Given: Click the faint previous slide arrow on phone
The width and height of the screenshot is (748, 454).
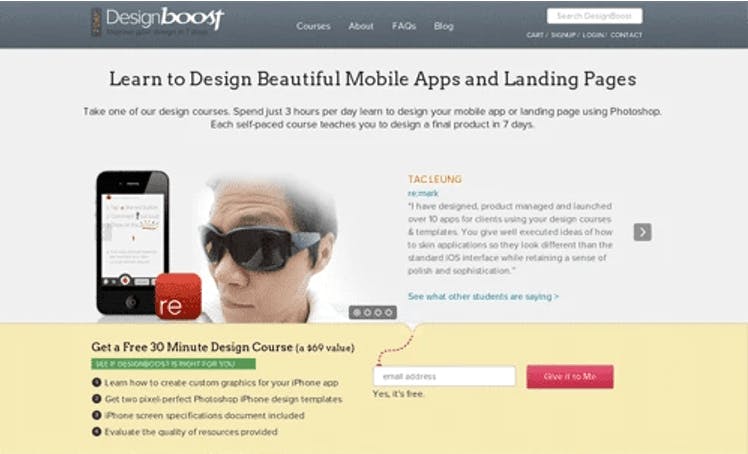Looking at the screenshot, I should point(107,232).
